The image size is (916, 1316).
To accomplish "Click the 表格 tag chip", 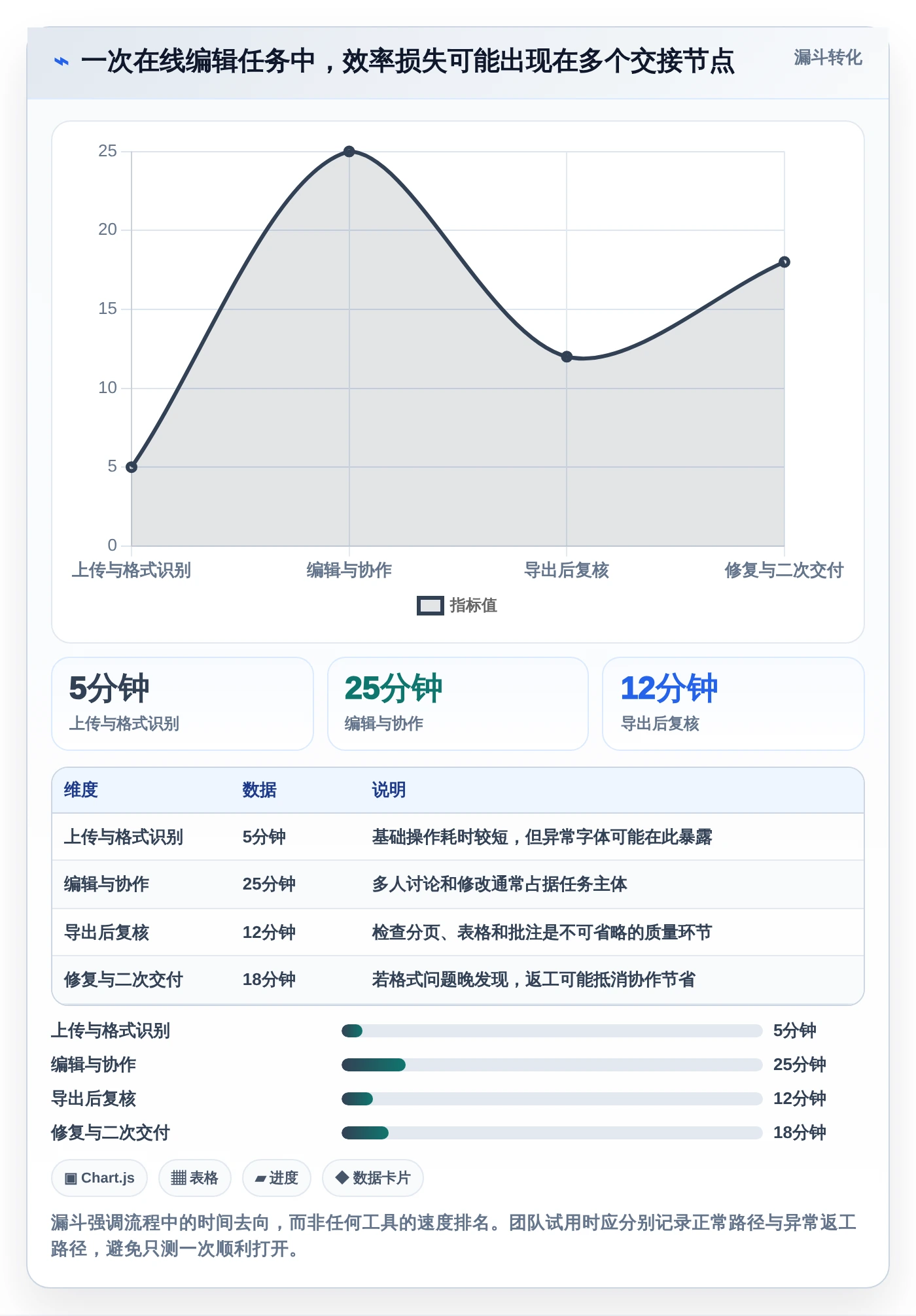I will tap(194, 1178).
